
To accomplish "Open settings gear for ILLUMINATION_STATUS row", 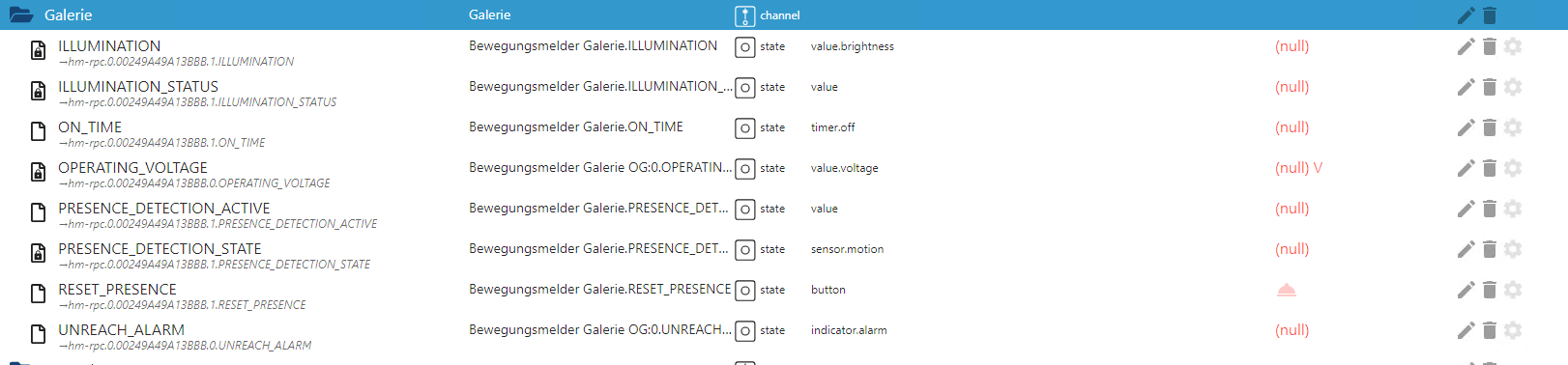I will pos(1514,87).
